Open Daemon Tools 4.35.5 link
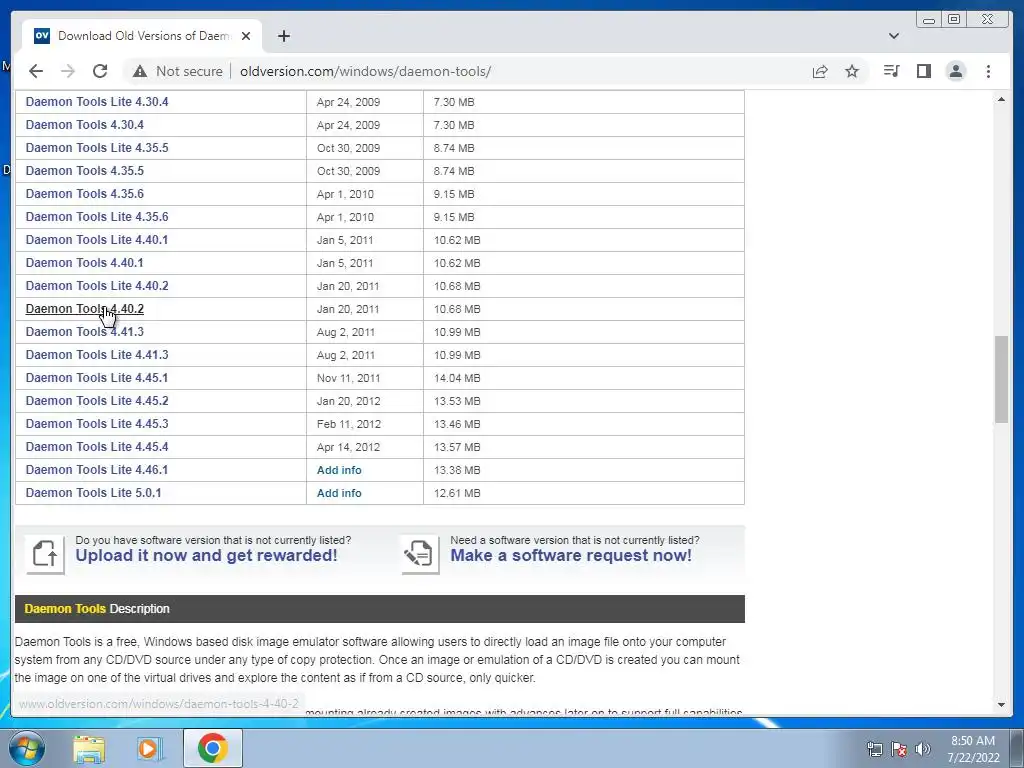The image size is (1024, 768). pos(84,170)
